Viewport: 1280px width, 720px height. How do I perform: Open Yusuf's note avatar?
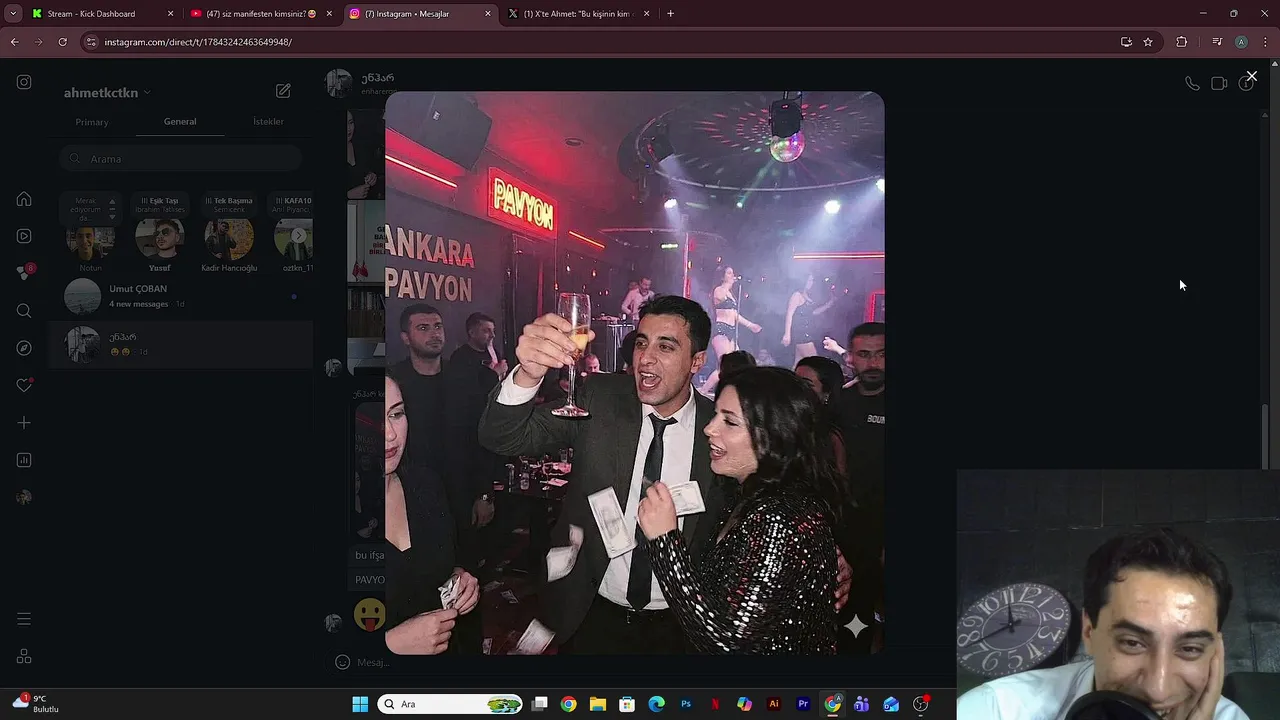pyautogui.click(x=160, y=238)
